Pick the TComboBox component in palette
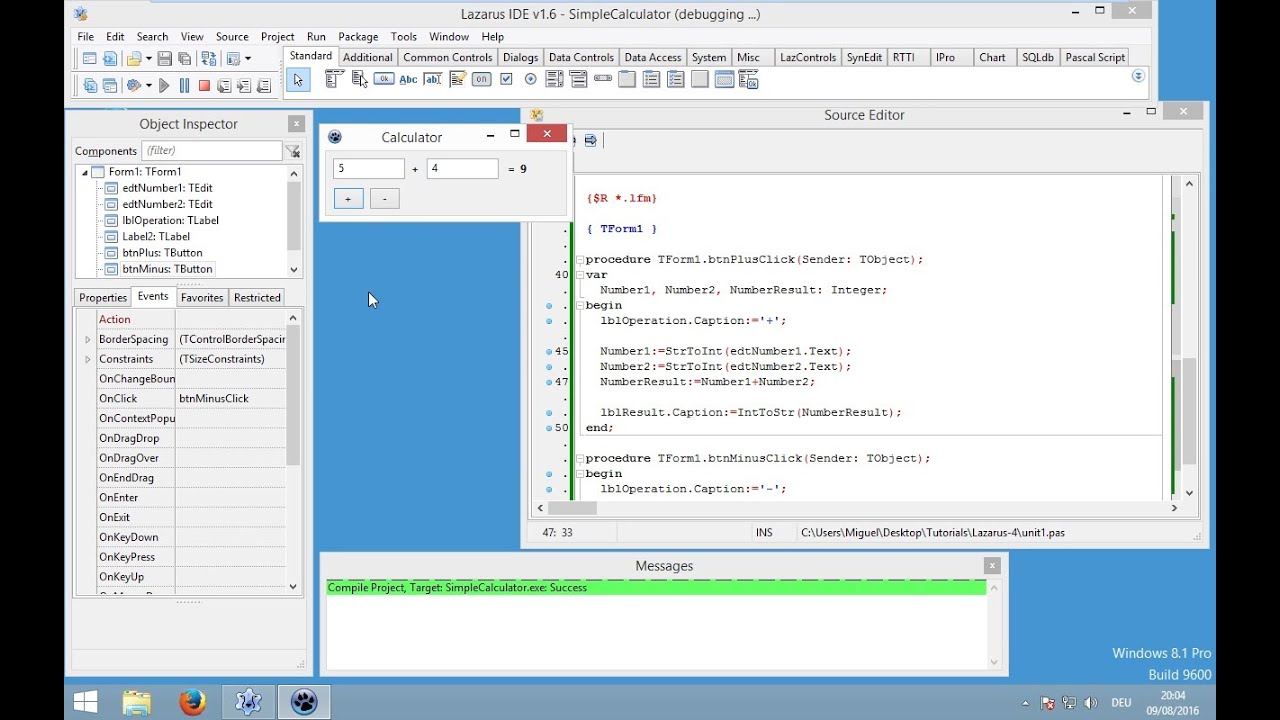 coord(579,80)
